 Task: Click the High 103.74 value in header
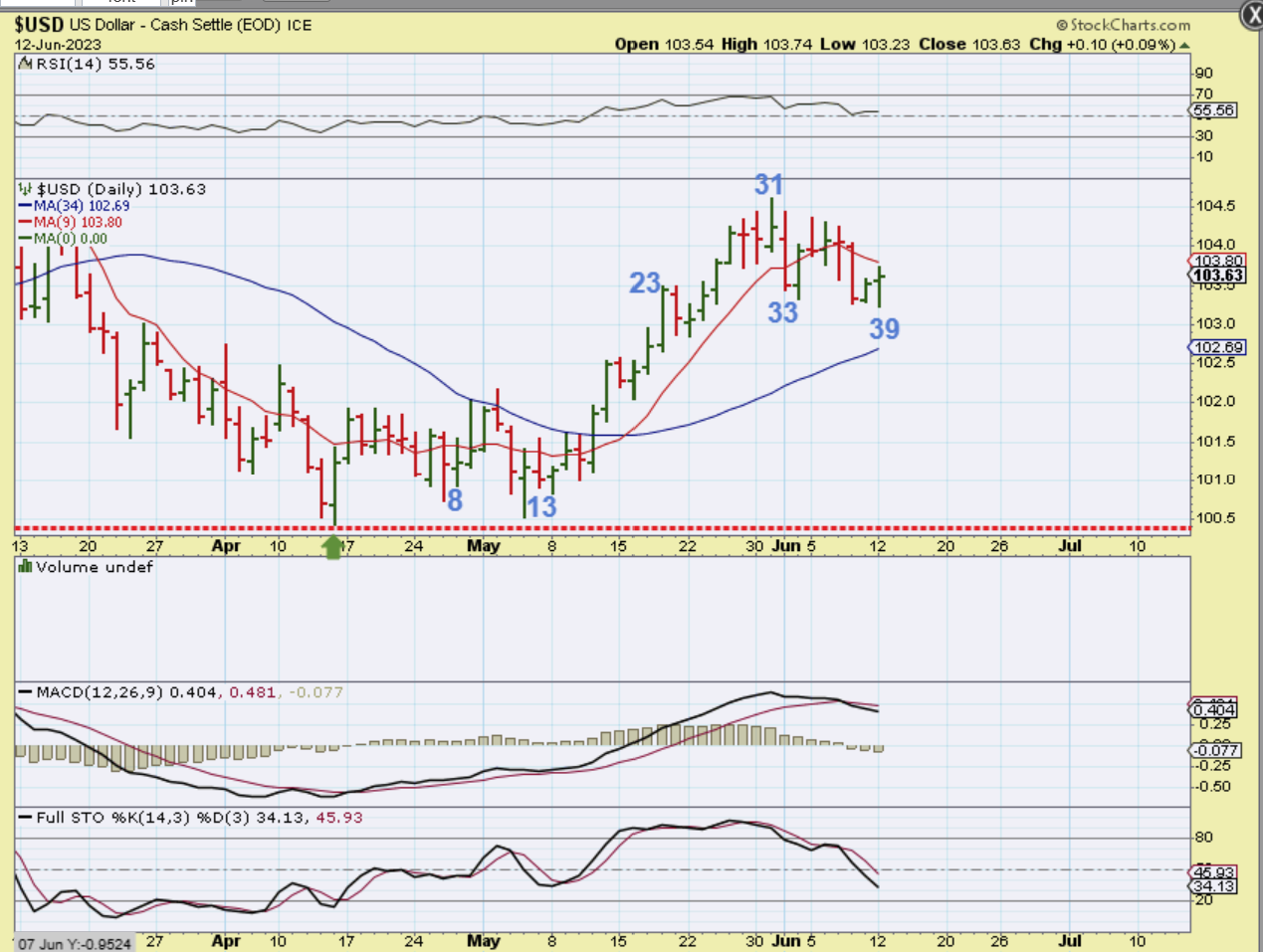766,45
